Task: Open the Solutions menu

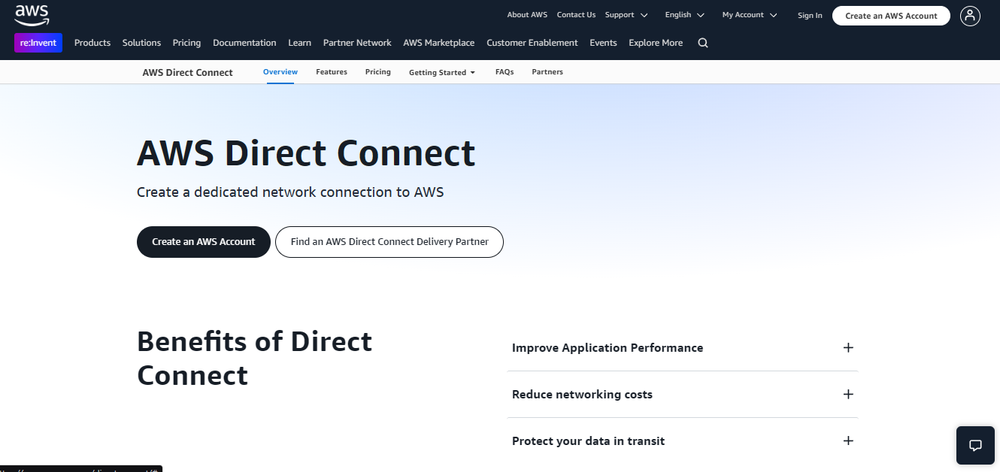Action: coord(142,43)
